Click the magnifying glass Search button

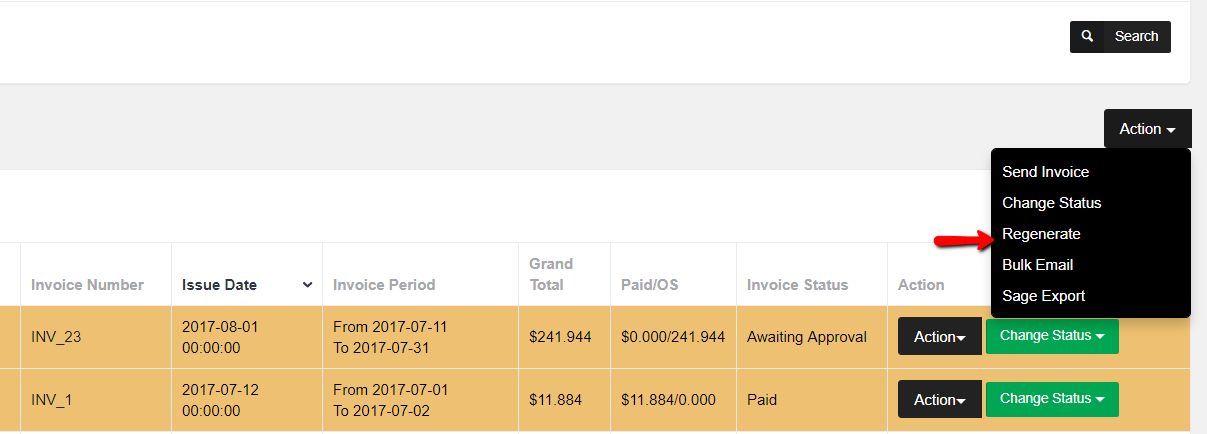(1119, 37)
